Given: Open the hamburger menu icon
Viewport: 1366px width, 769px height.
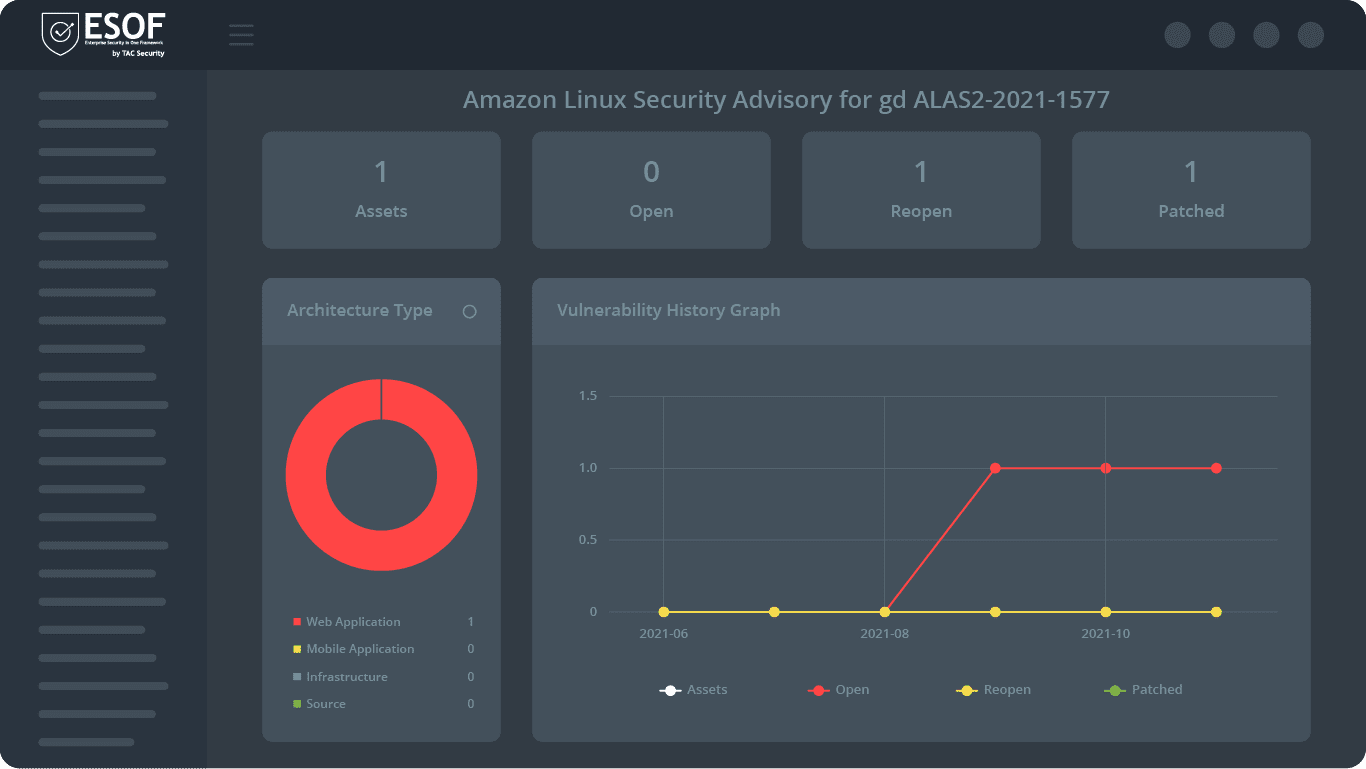Looking at the screenshot, I should point(241,35).
